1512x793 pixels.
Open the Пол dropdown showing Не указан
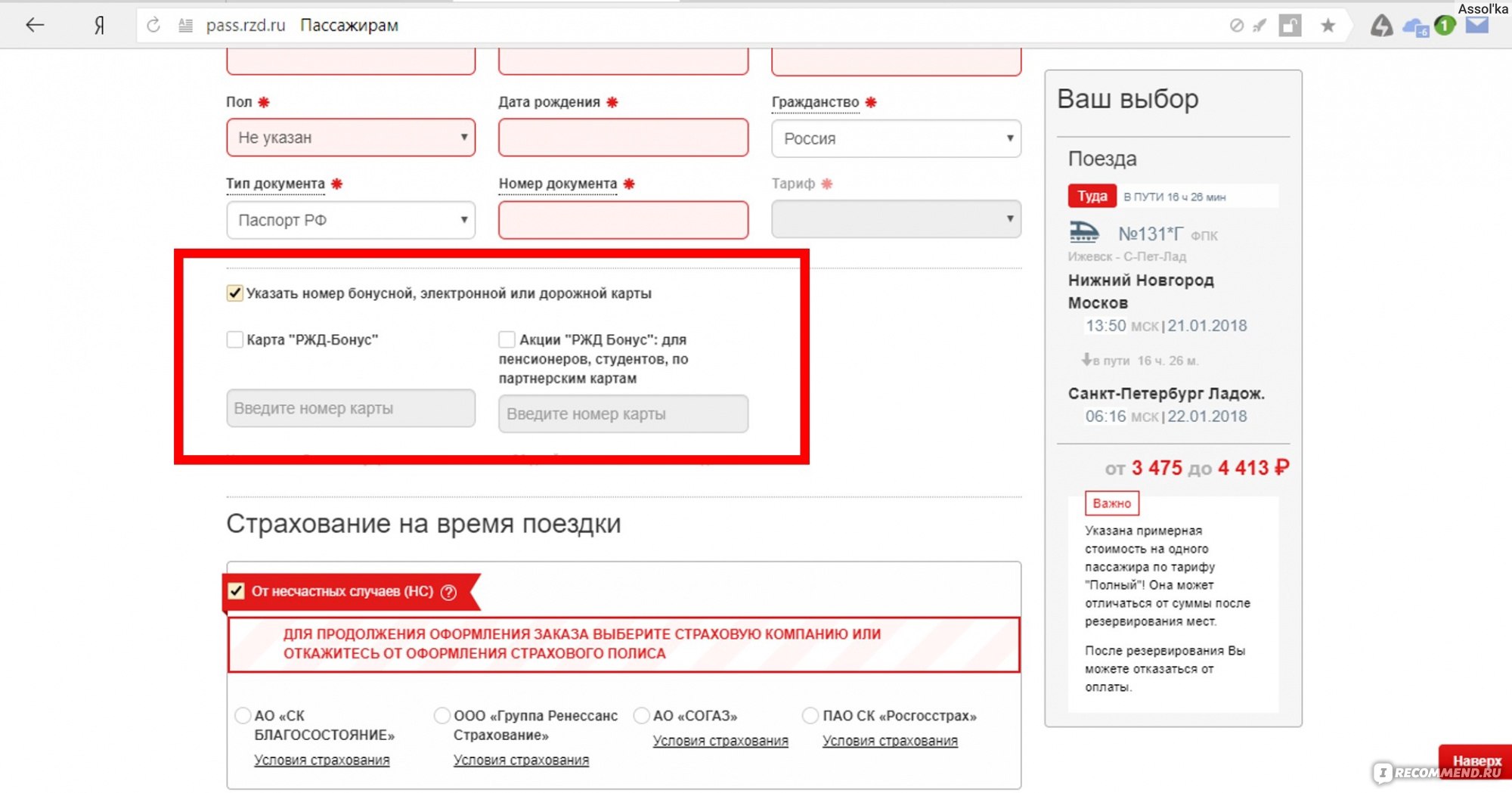[351, 138]
